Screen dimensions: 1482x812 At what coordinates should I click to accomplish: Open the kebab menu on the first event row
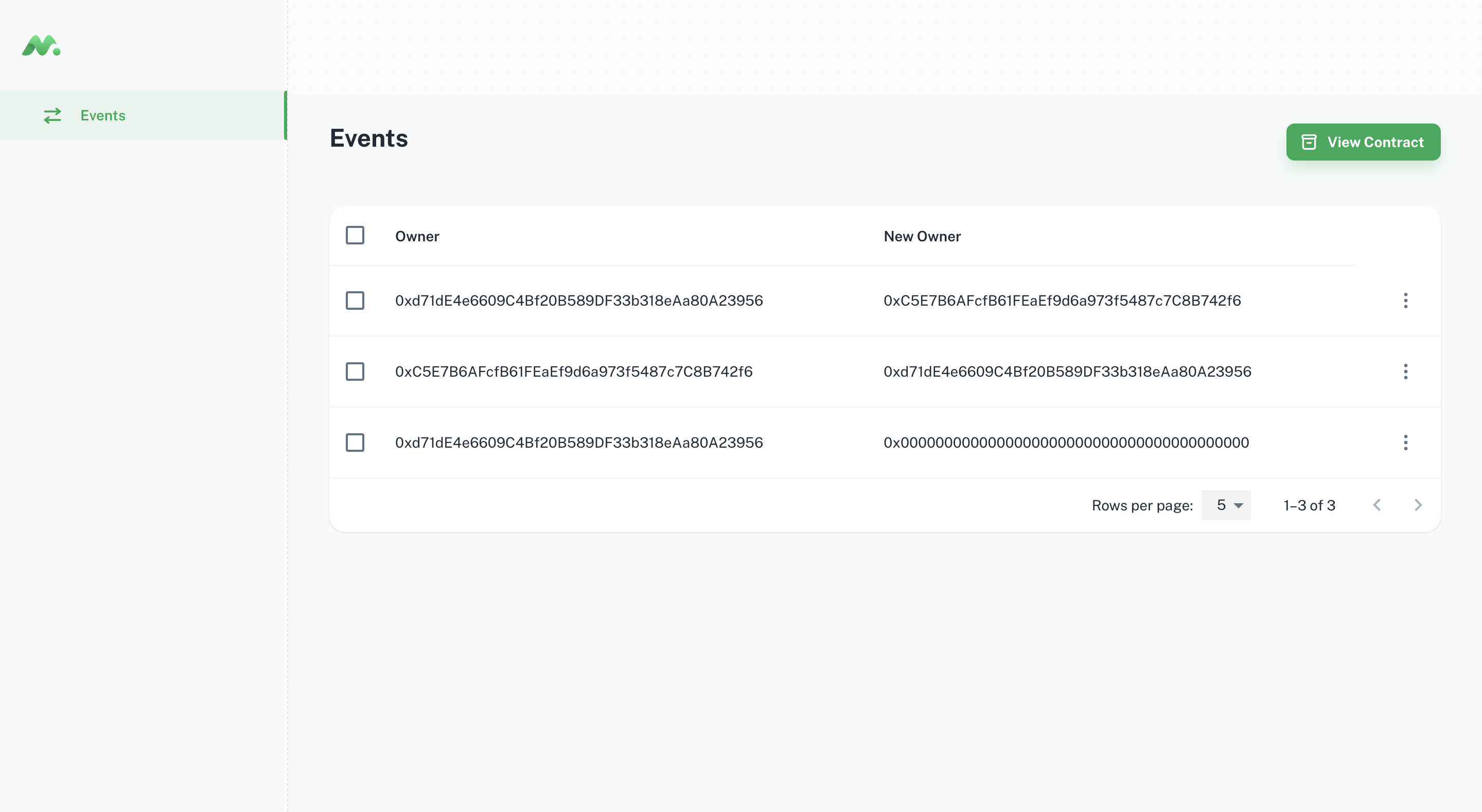pos(1406,301)
